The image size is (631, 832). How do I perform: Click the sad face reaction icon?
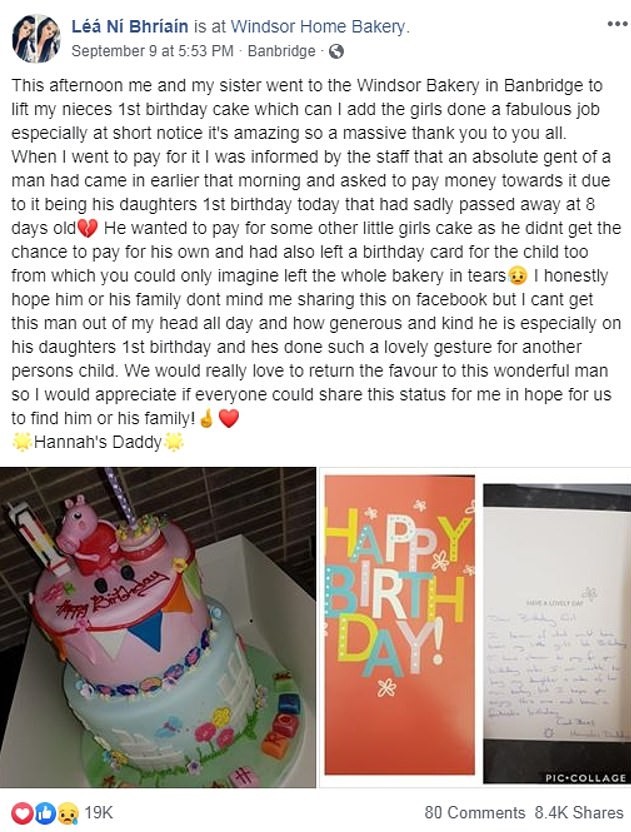click(68, 812)
